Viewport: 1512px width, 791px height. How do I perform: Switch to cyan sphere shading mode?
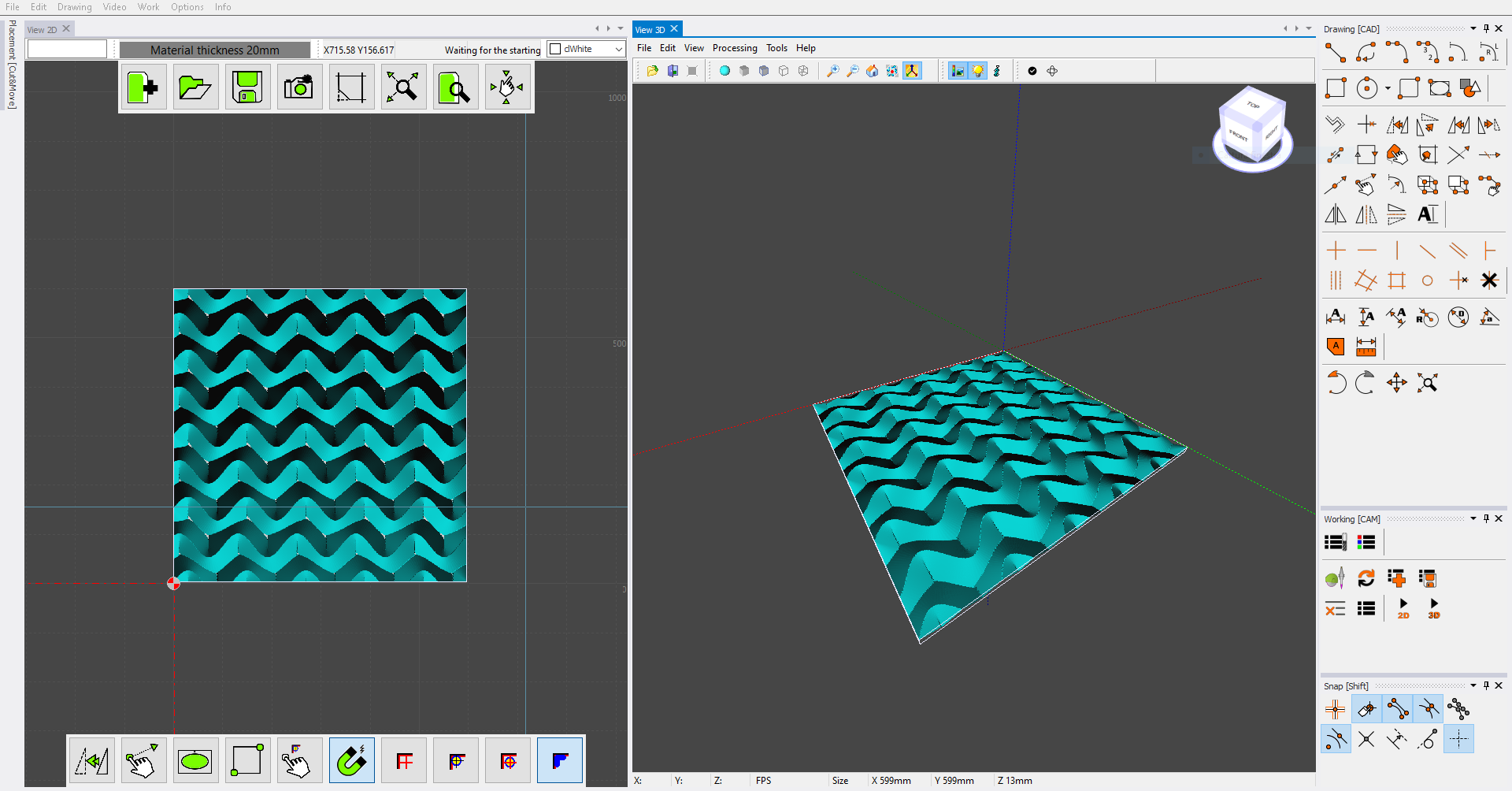tap(724, 71)
